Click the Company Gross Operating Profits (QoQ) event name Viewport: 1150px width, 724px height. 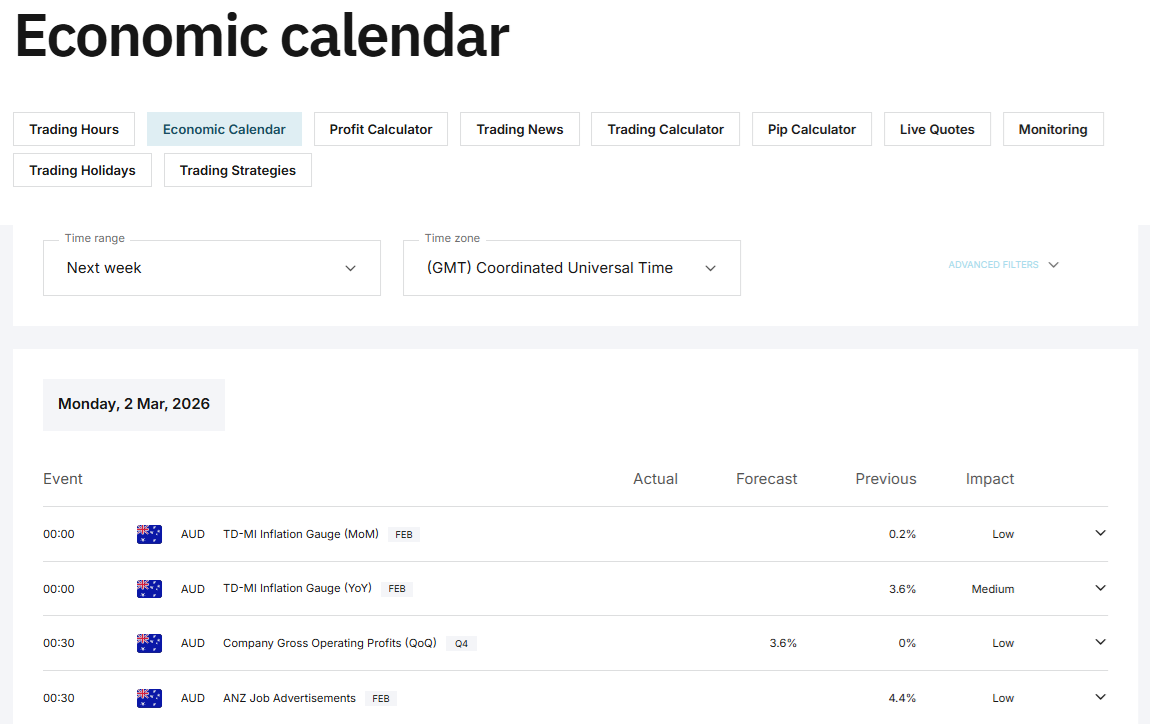coord(329,643)
